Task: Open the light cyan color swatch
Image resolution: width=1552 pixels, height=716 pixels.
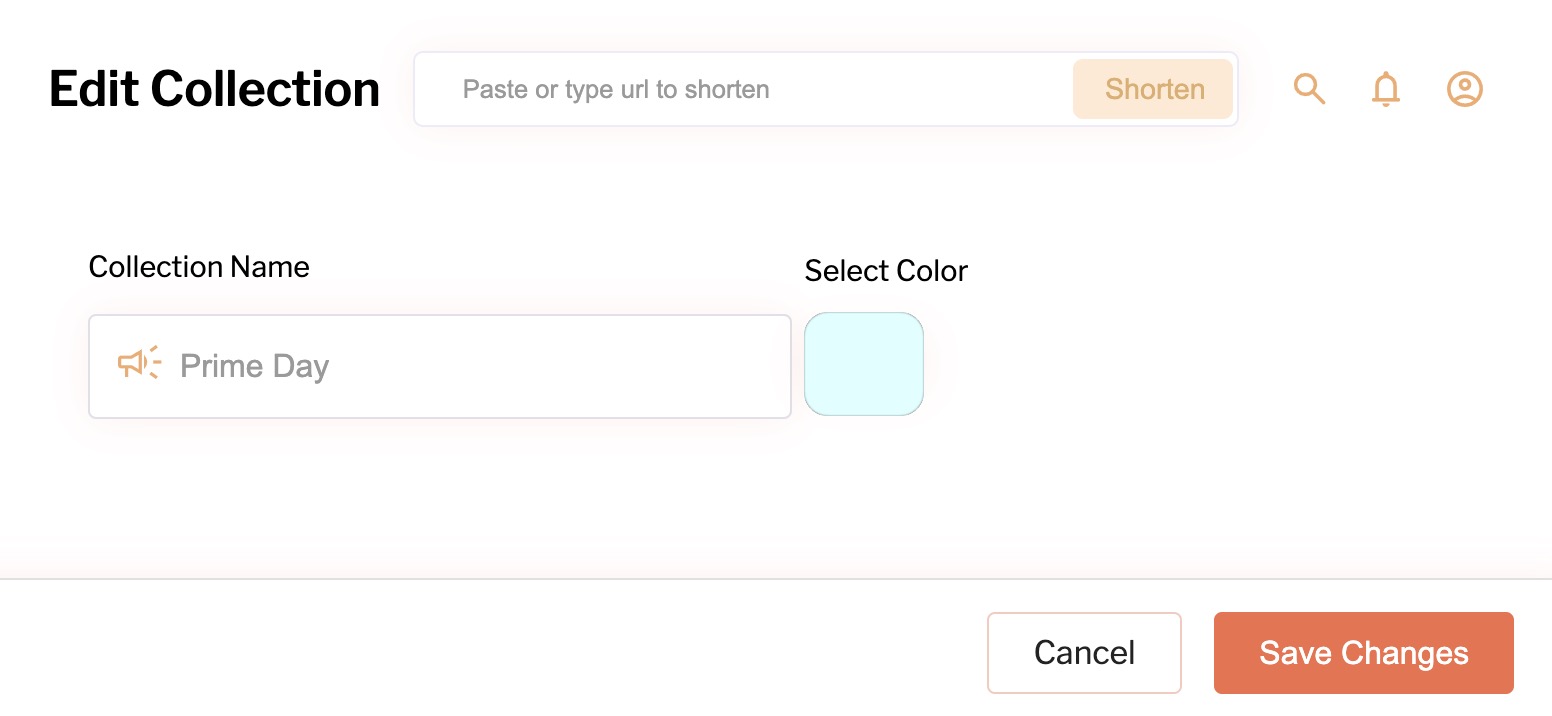Action: pyautogui.click(x=864, y=364)
